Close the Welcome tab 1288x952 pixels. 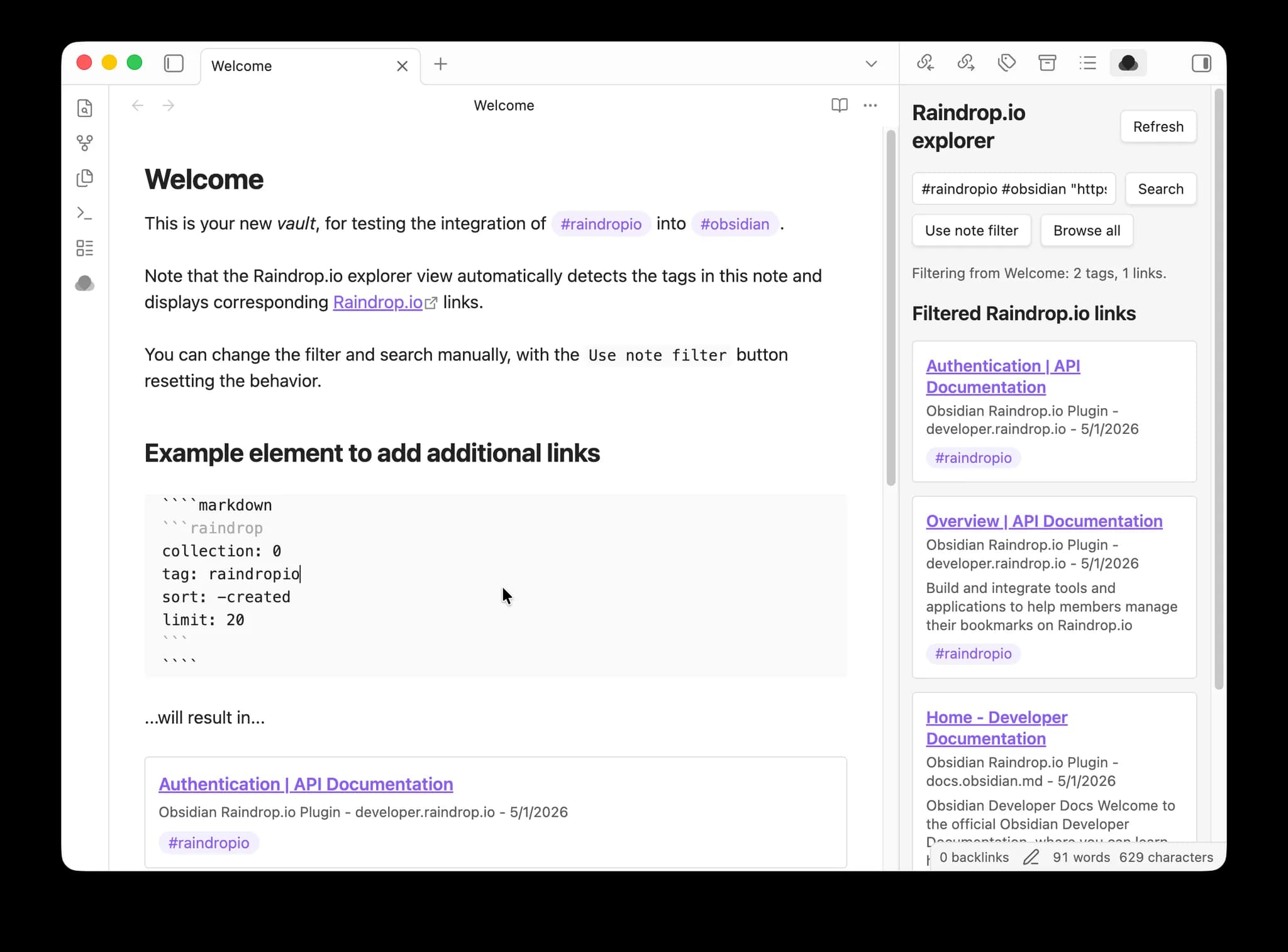tap(402, 66)
